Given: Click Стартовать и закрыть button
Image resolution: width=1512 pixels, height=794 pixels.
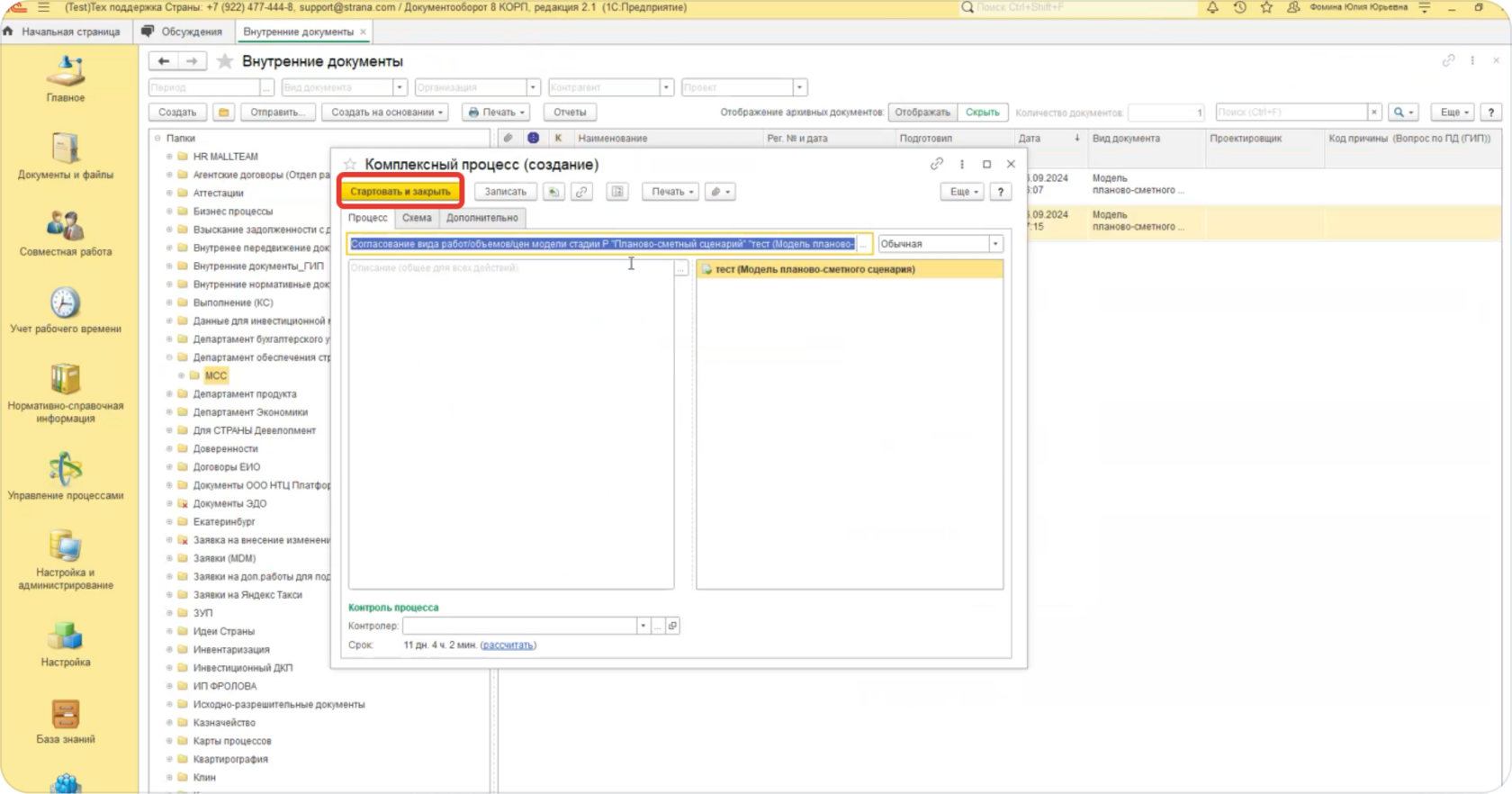Looking at the screenshot, I should tap(400, 192).
